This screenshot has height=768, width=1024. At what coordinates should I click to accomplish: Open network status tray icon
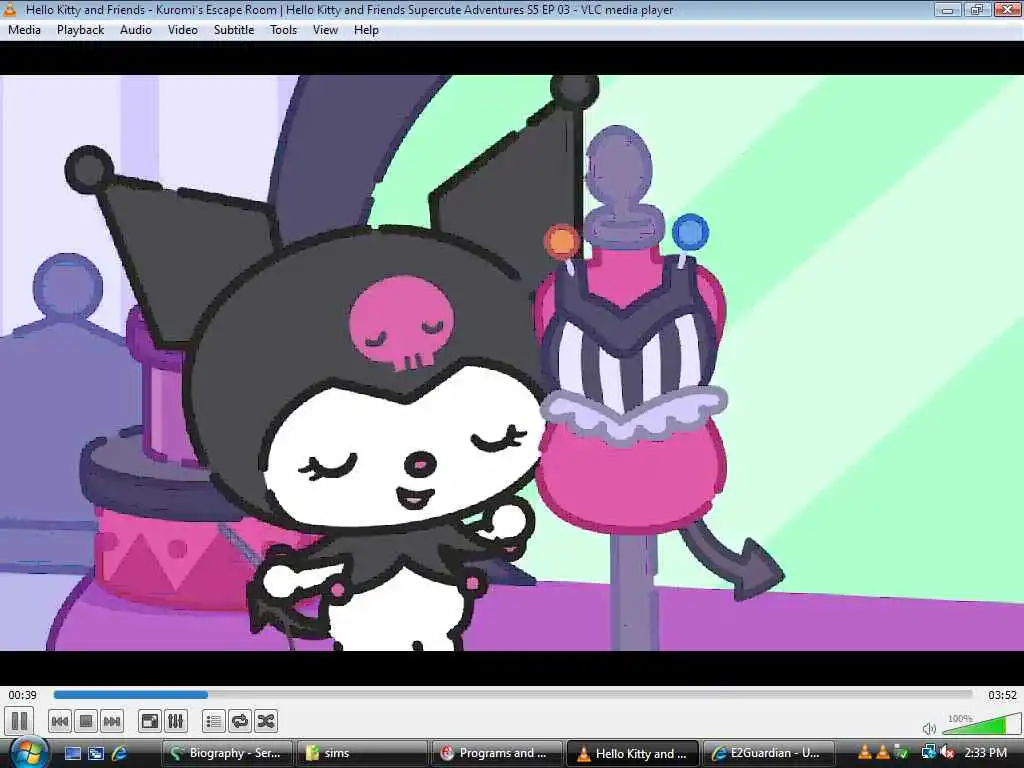[x=928, y=753]
